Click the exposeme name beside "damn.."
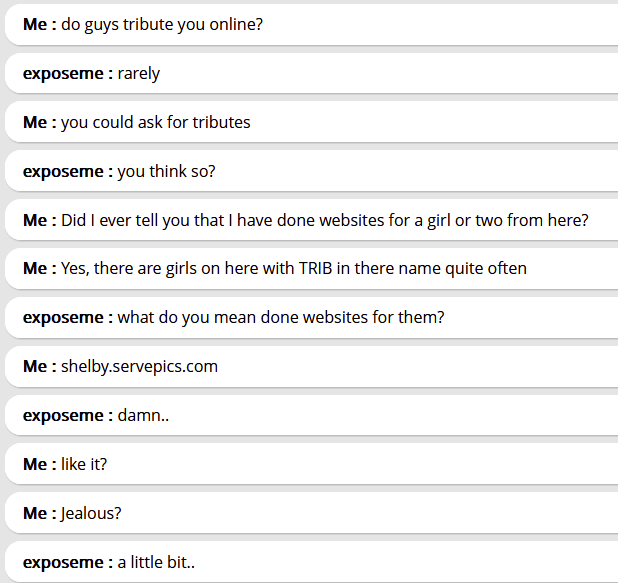Viewport: 618px width, 583px height. tap(62, 415)
